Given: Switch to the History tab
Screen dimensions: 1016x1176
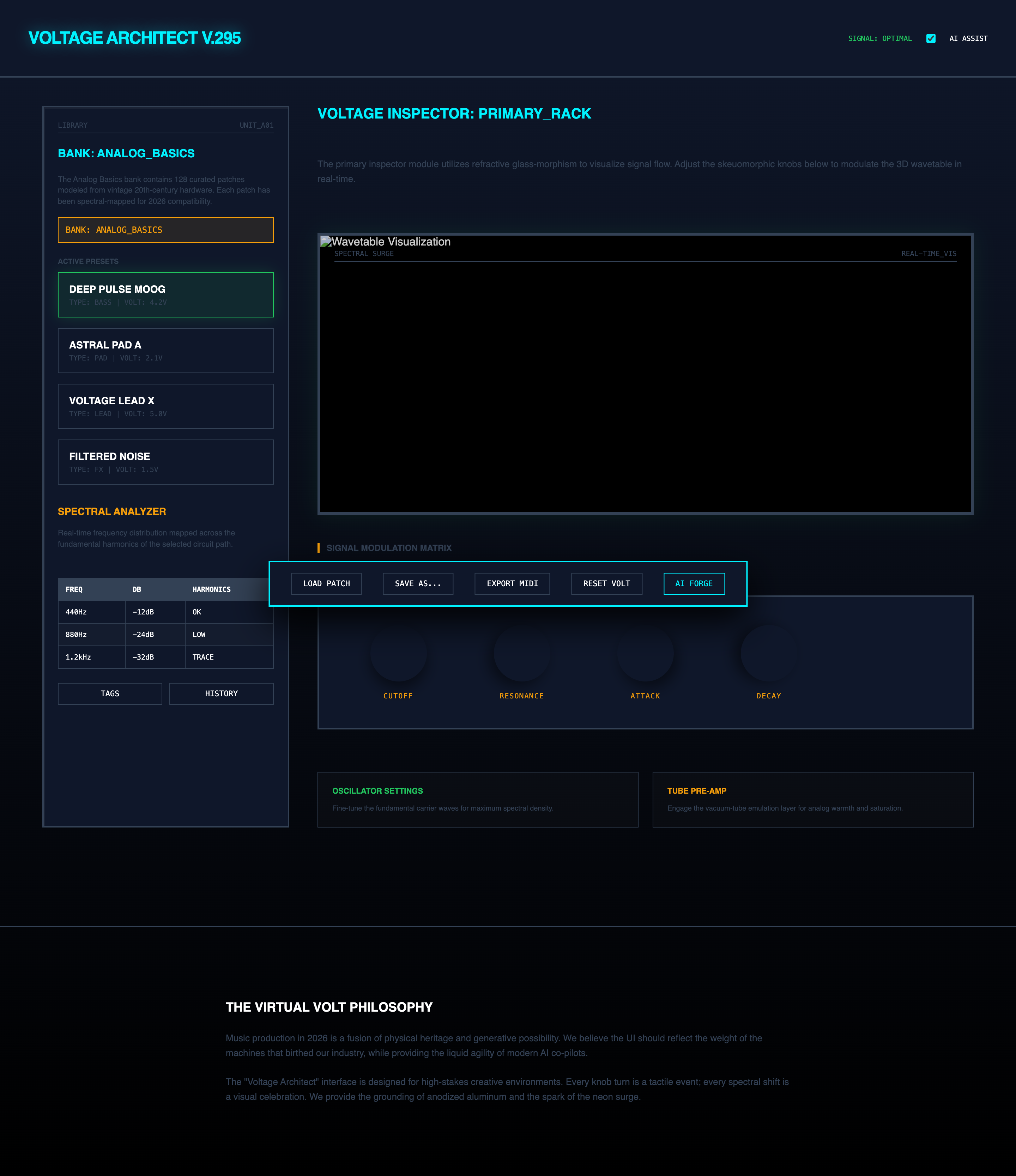Looking at the screenshot, I should [221, 693].
